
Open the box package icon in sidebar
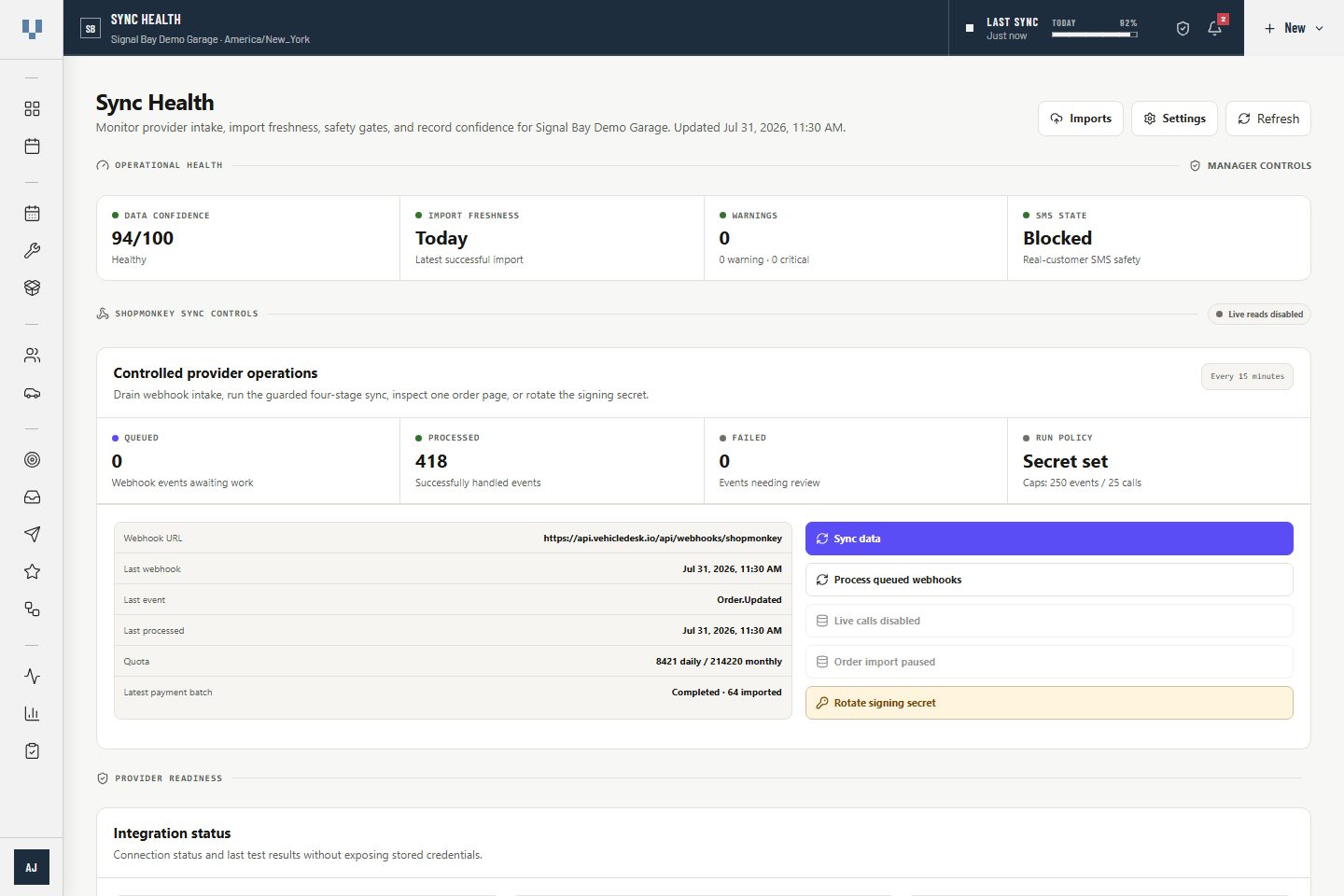pyautogui.click(x=32, y=288)
